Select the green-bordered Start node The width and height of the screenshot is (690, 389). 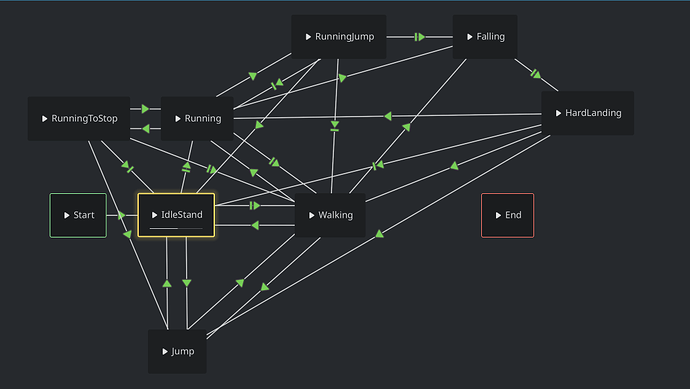78,215
